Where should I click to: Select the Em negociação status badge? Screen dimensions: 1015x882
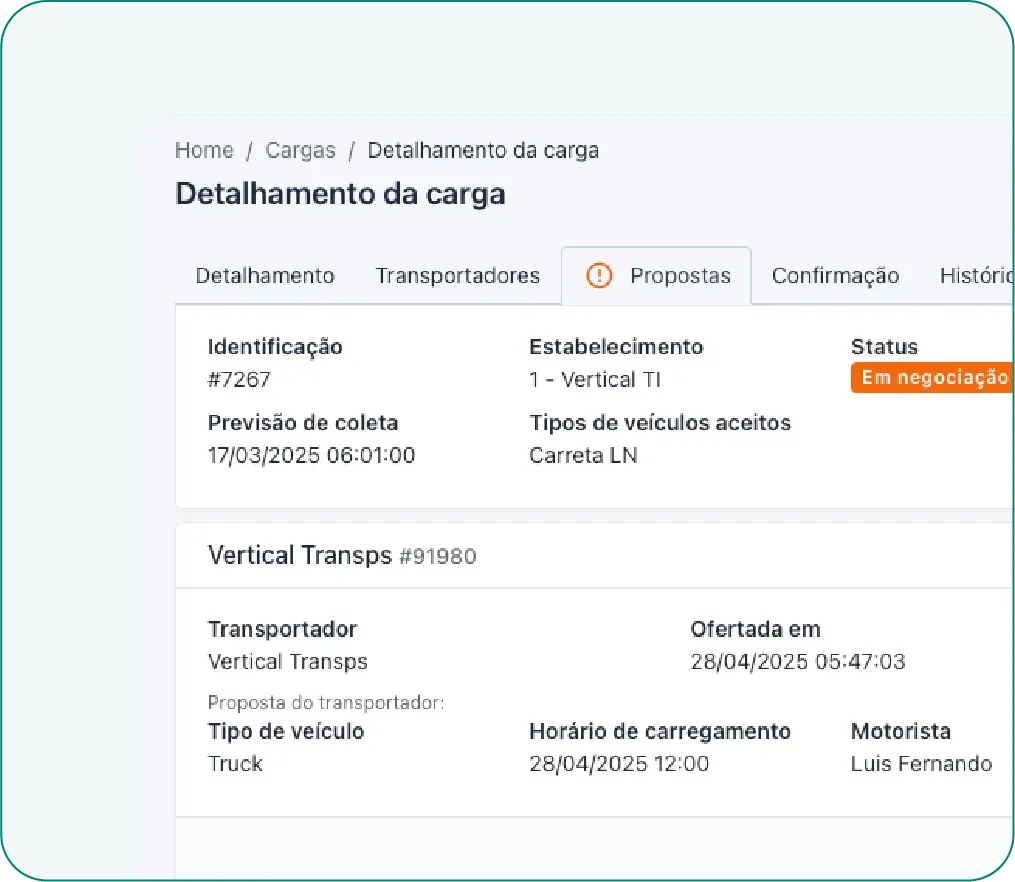pyautogui.click(x=932, y=378)
